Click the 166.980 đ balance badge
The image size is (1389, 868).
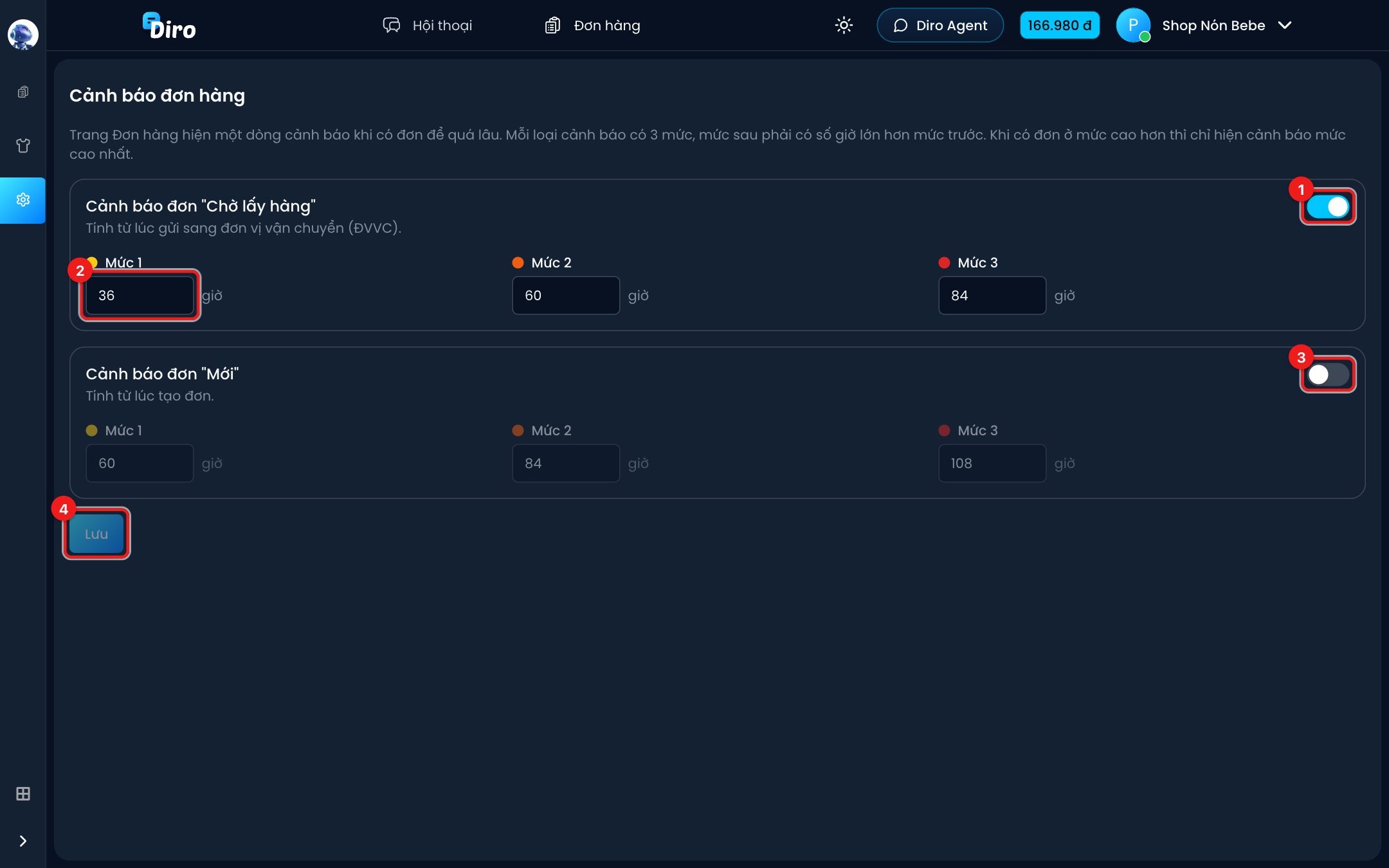[1060, 25]
